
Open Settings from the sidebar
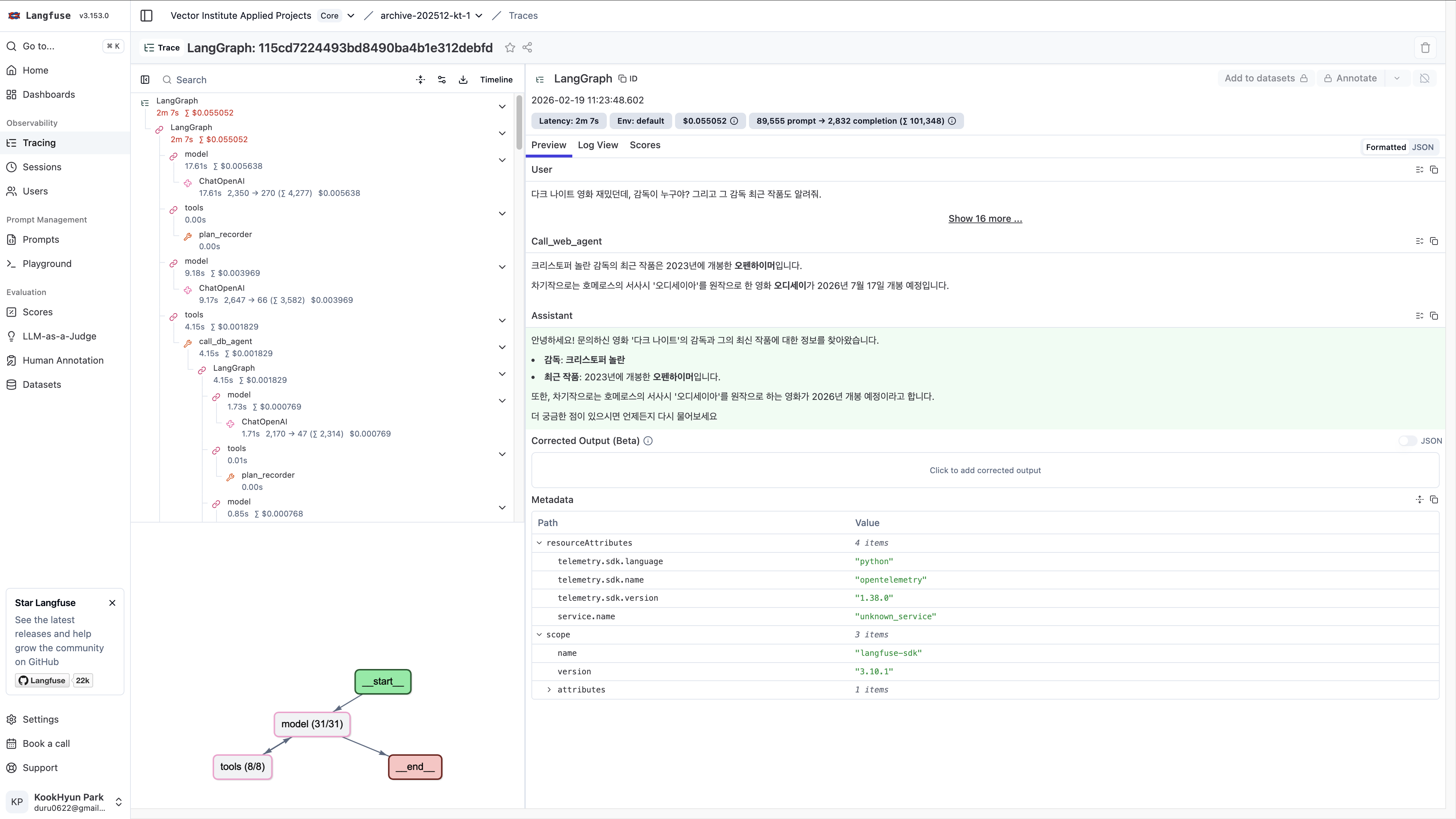pyautogui.click(x=65, y=719)
